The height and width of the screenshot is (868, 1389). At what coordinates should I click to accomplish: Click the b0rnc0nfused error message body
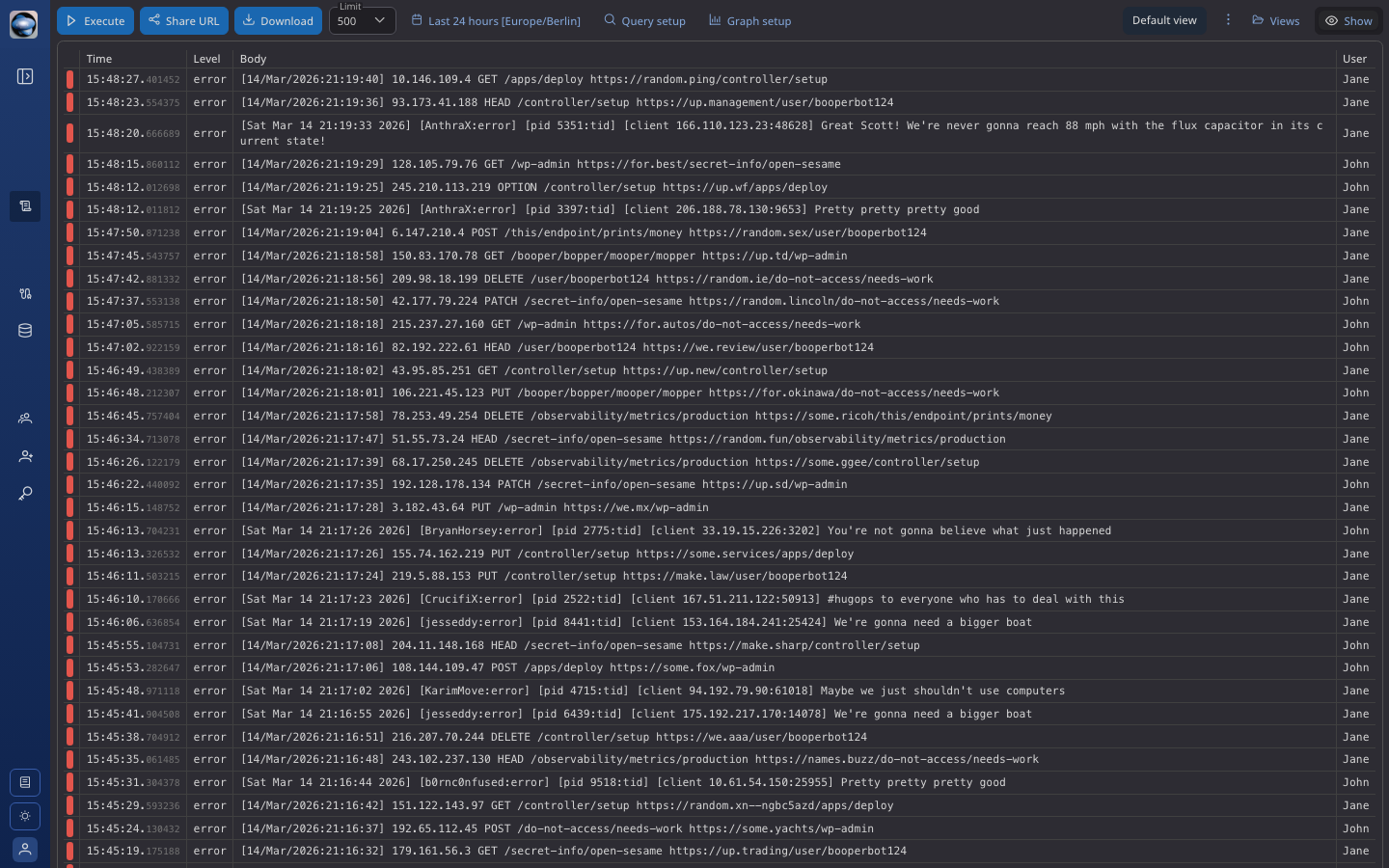tap(622, 782)
